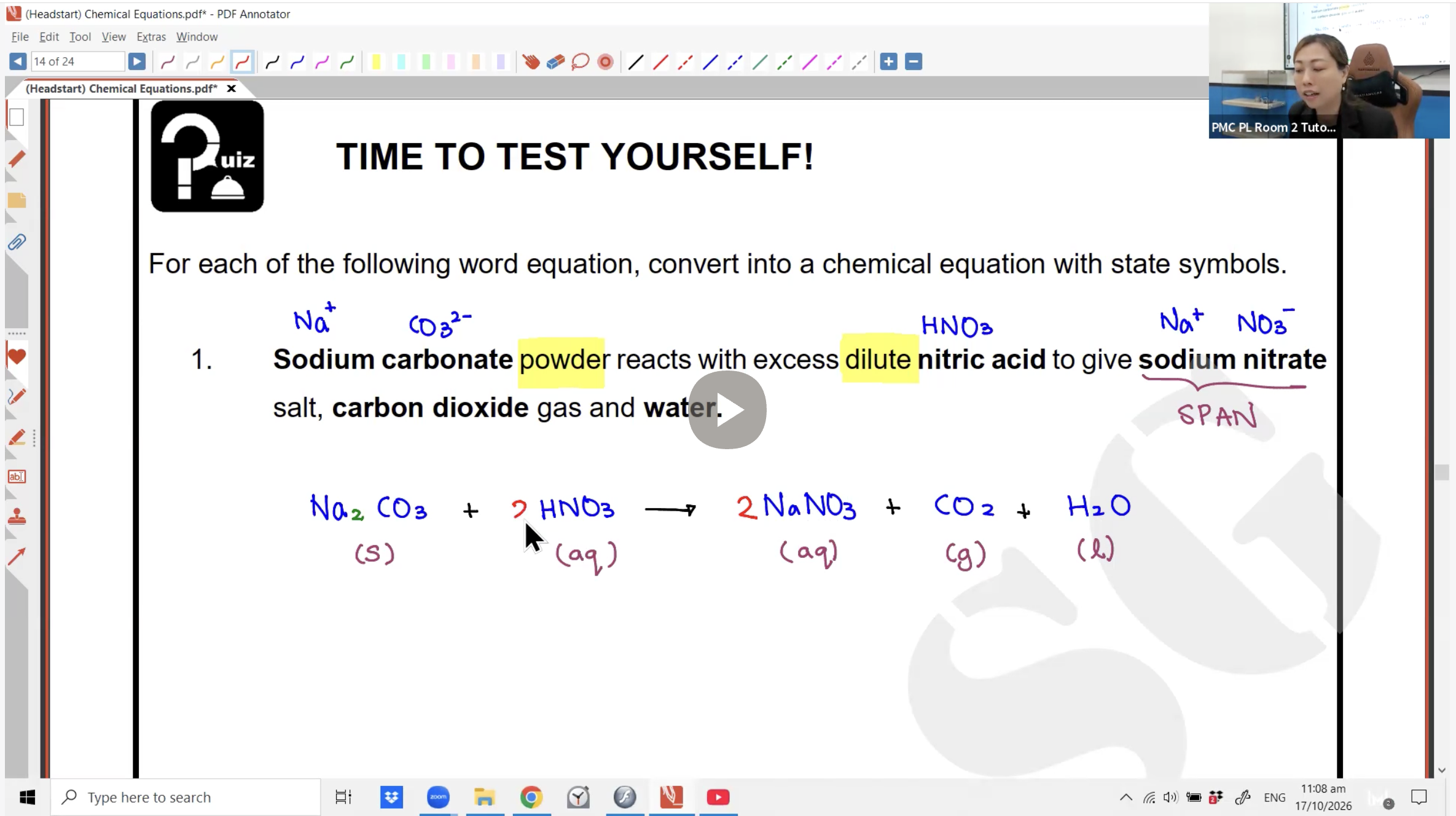Select the solid blue line tool

point(710,61)
